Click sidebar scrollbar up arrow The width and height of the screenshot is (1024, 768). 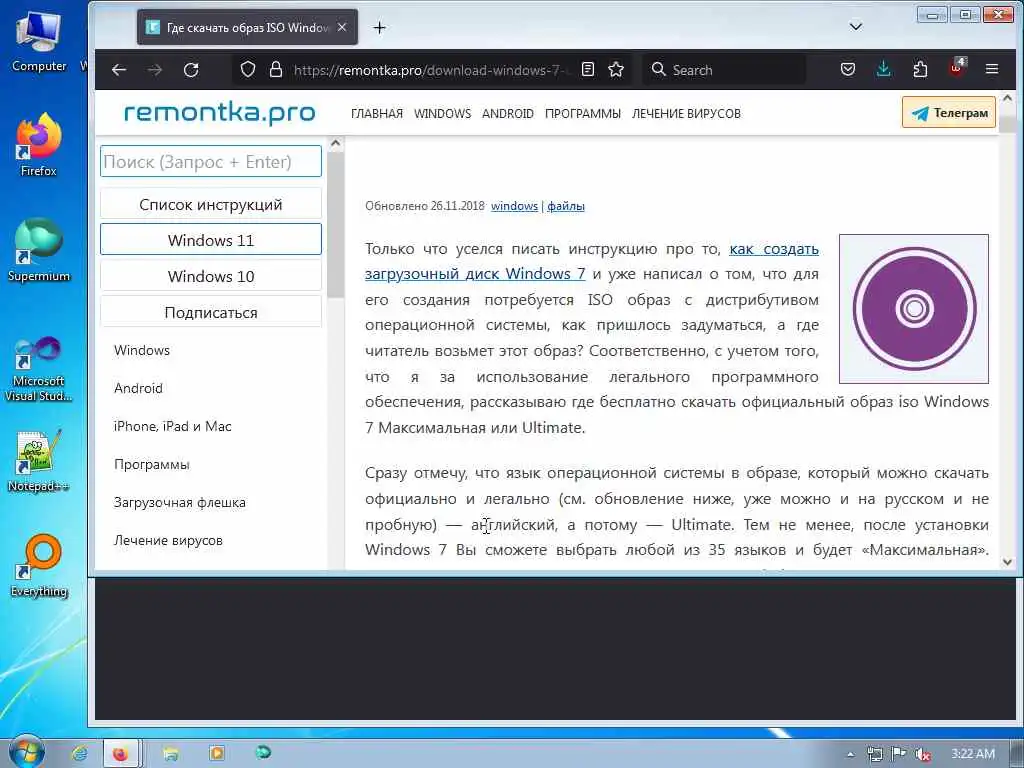336,143
